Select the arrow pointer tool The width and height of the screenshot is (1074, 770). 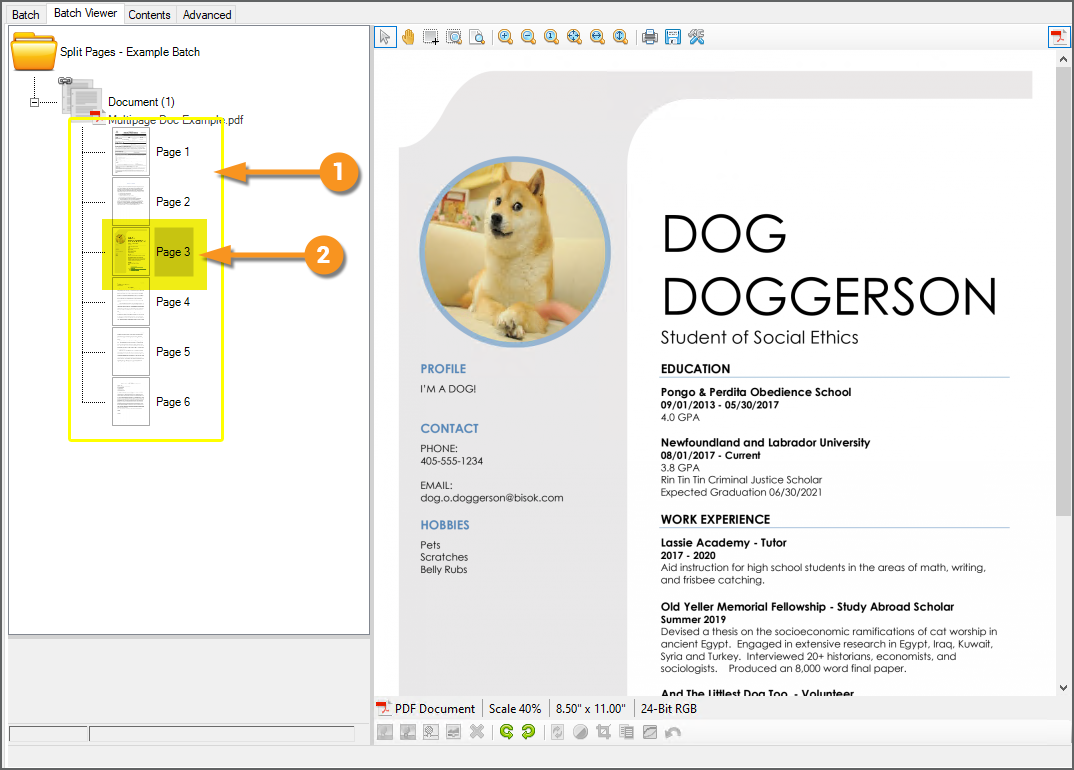pyautogui.click(x=385, y=37)
